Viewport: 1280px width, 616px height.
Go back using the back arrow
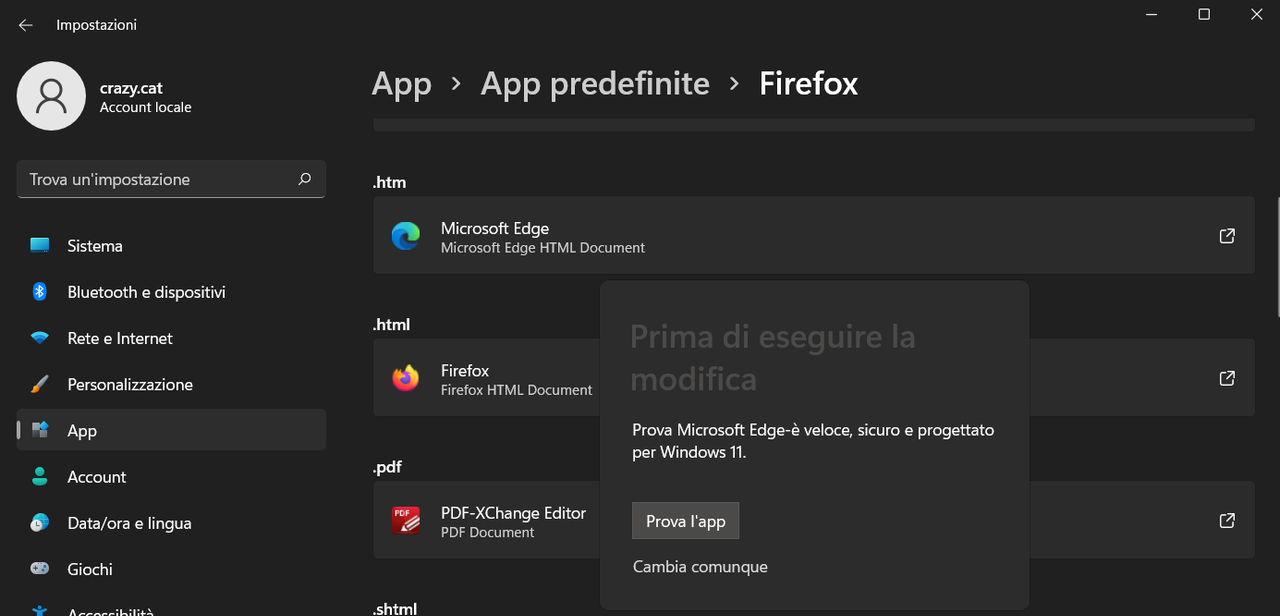coord(26,25)
